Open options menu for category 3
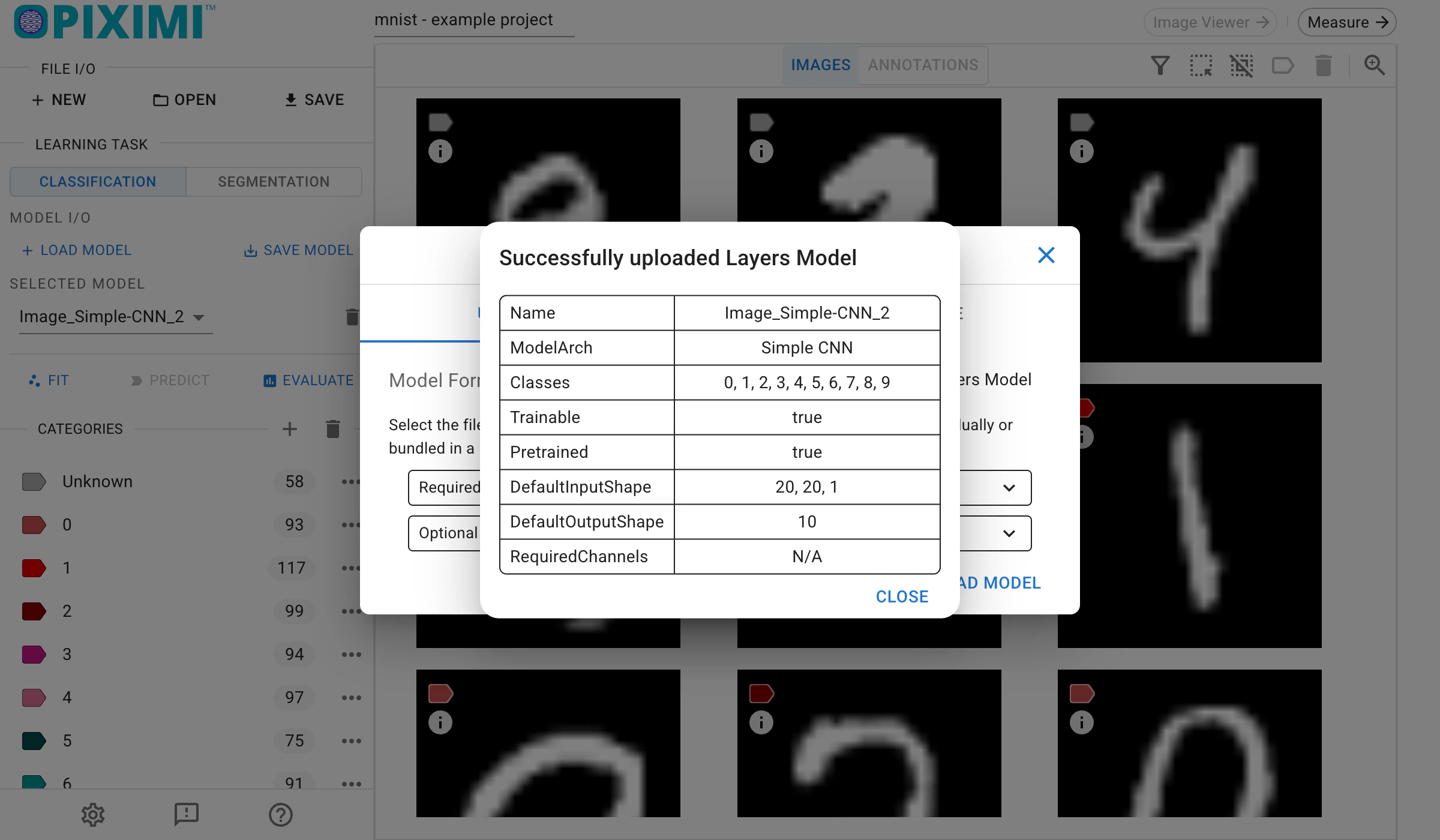This screenshot has height=840, width=1440. click(x=351, y=655)
